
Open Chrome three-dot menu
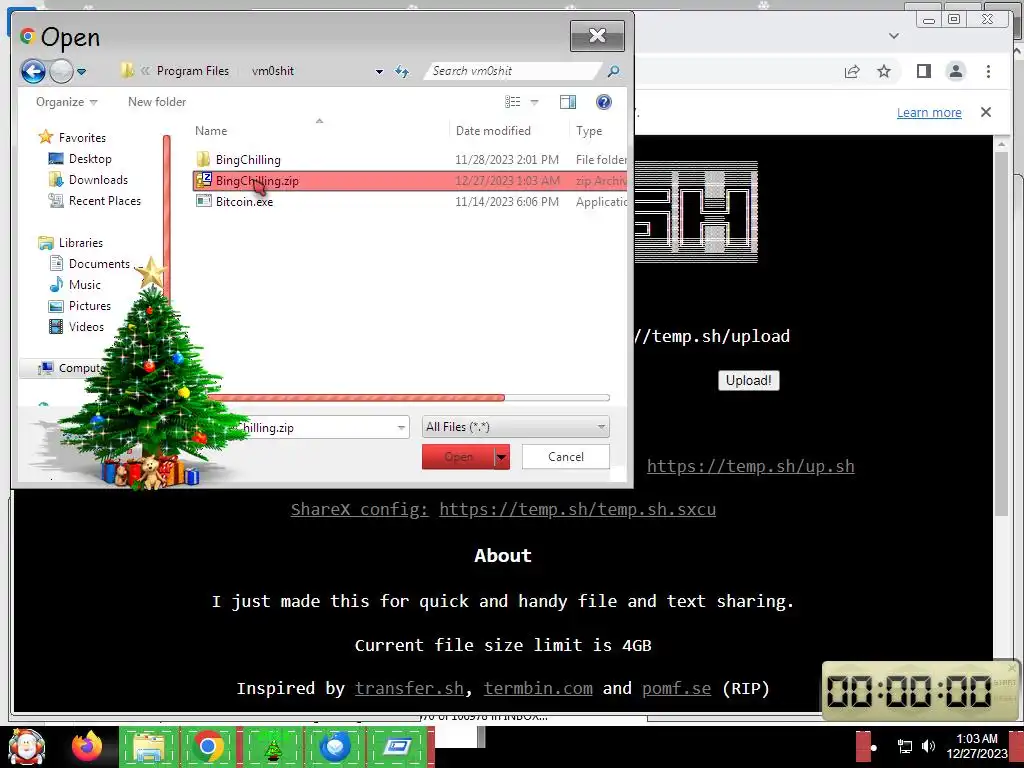[x=988, y=71]
